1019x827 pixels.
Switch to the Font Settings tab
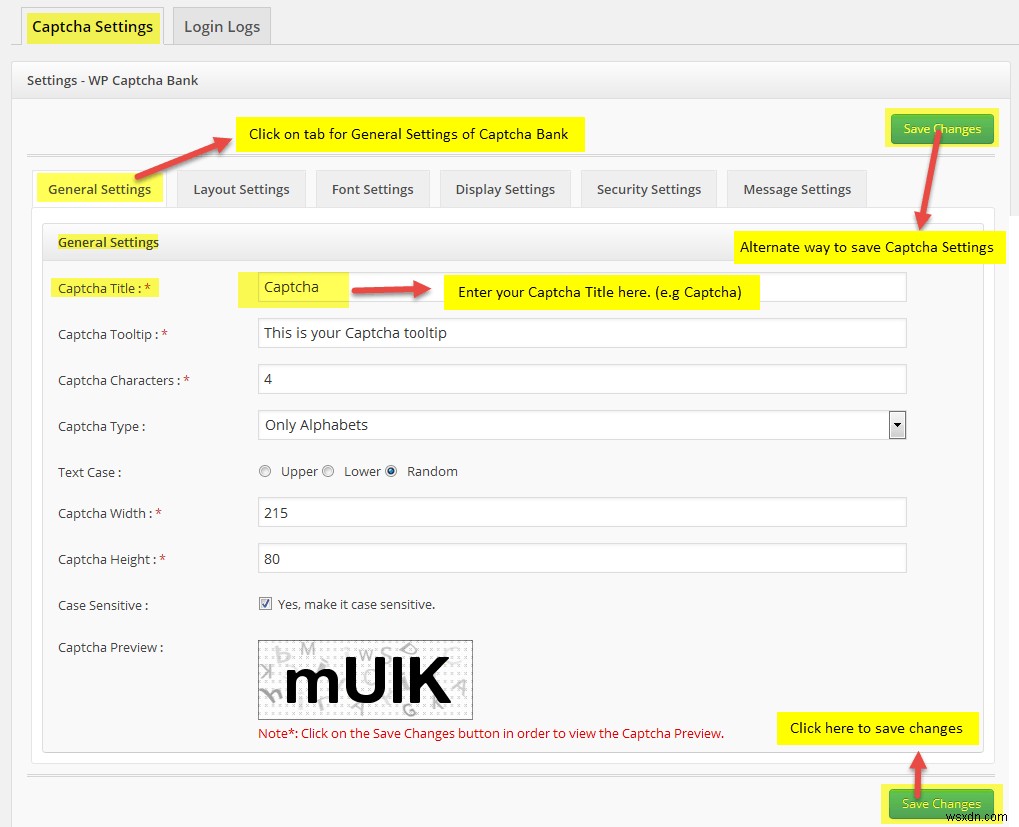click(372, 188)
